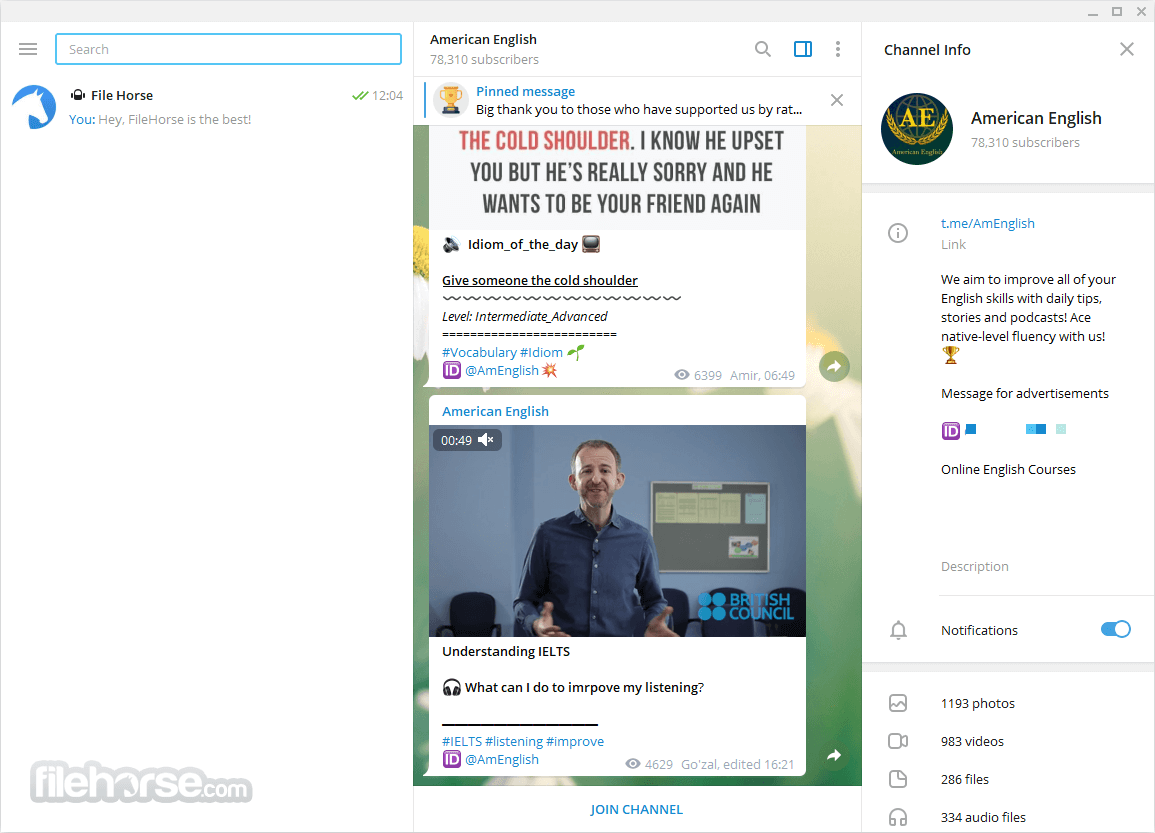Click the videos camera icon
The width and height of the screenshot is (1155, 833).
tap(898, 741)
